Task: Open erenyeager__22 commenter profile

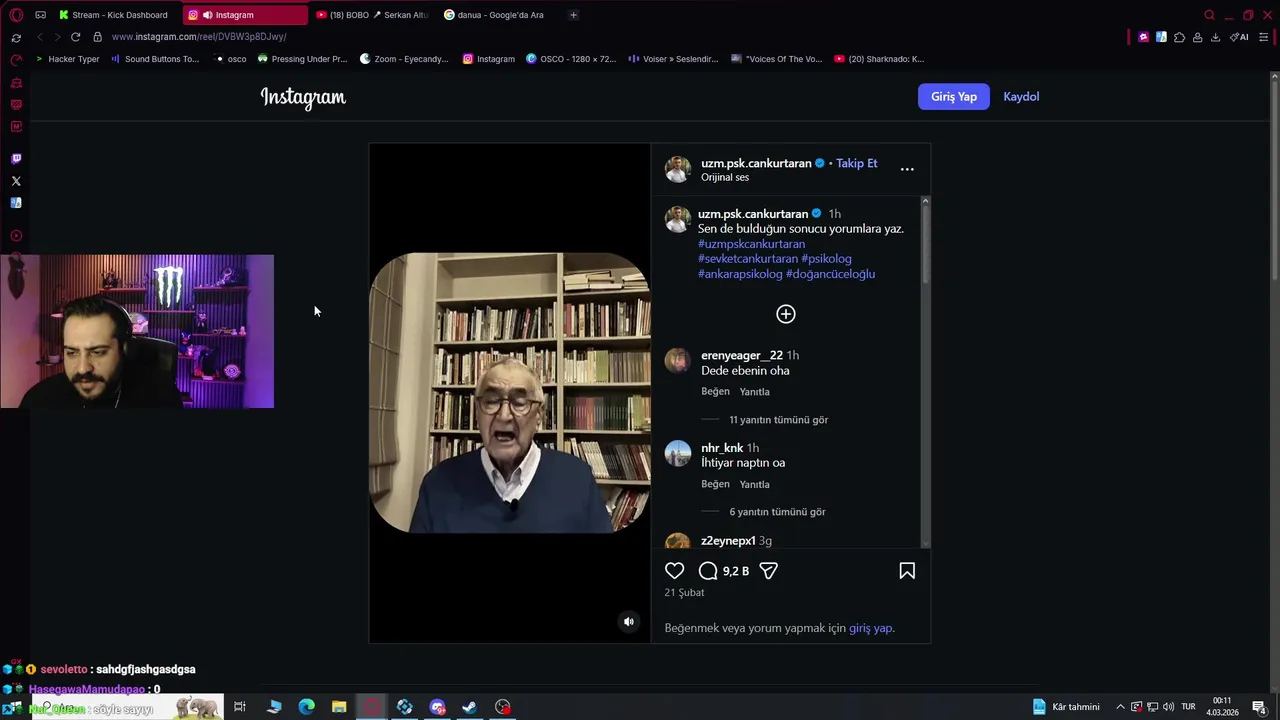Action: pyautogui.click(x=742, y=355)
